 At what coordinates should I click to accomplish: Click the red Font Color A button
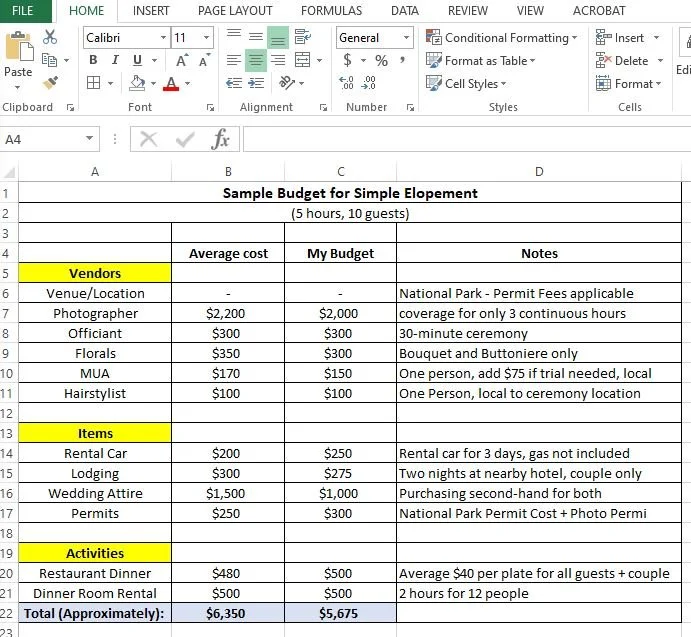(x=171, y=83)
